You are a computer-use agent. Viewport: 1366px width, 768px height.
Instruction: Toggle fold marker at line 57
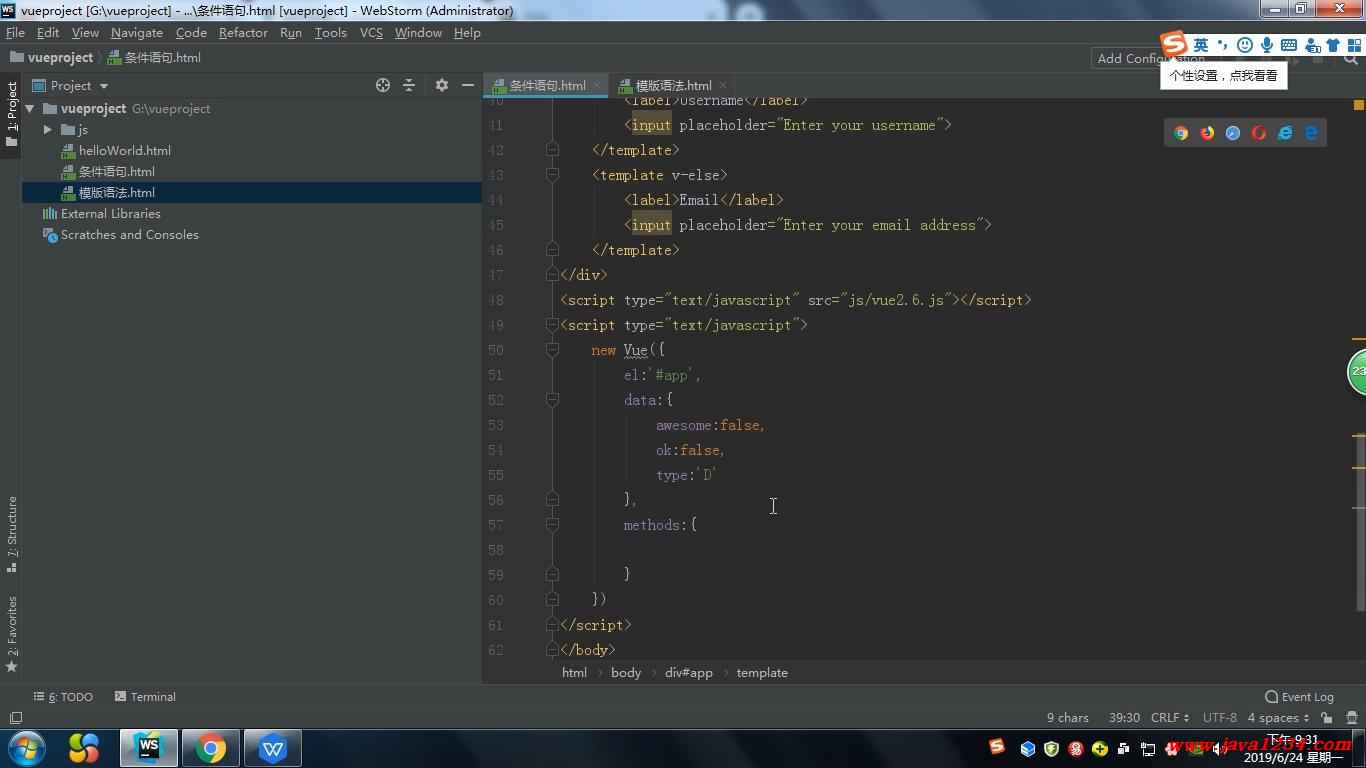pyautogui.click(x=552, y=524)
